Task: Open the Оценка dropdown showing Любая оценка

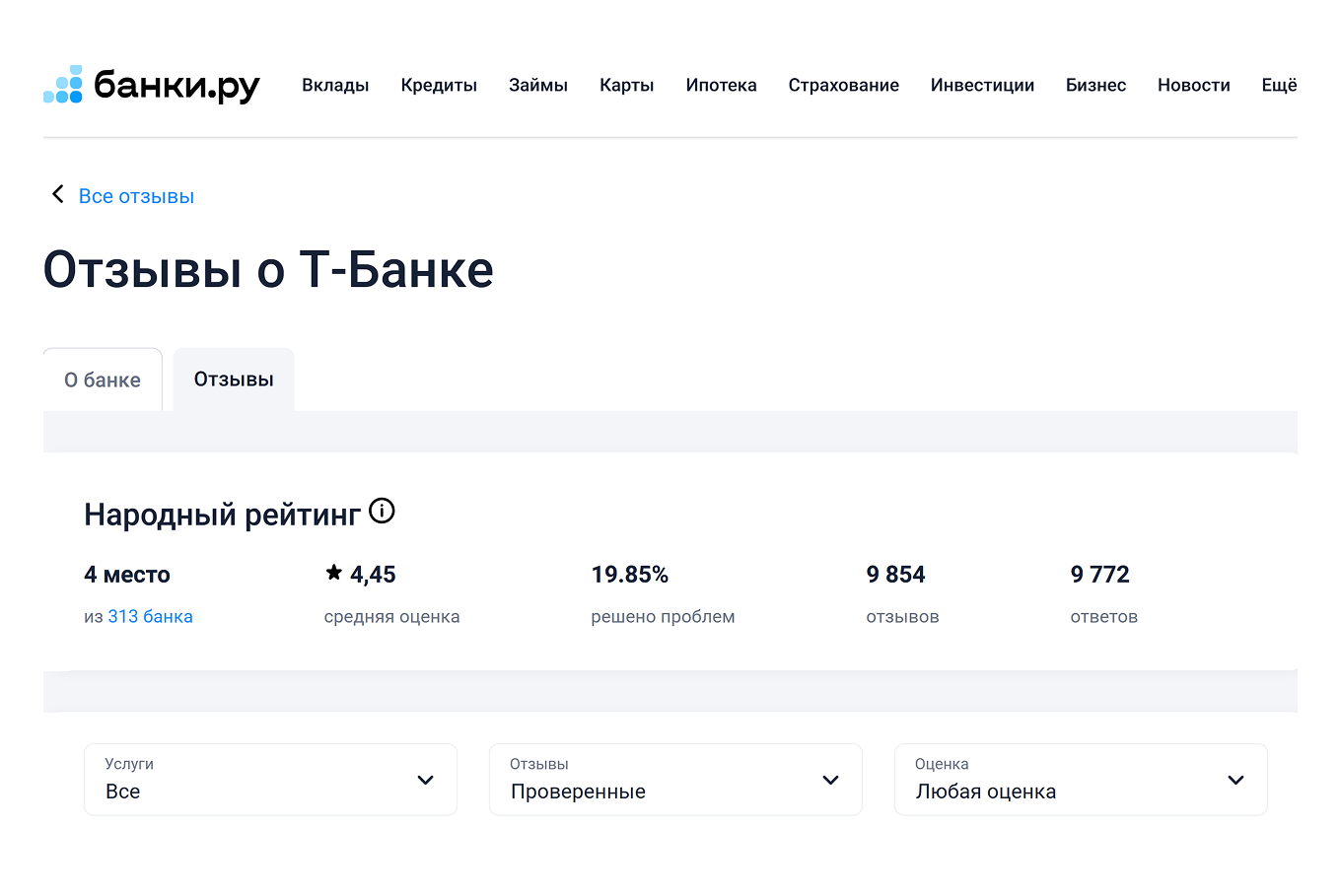Action: coord(1081,780)
